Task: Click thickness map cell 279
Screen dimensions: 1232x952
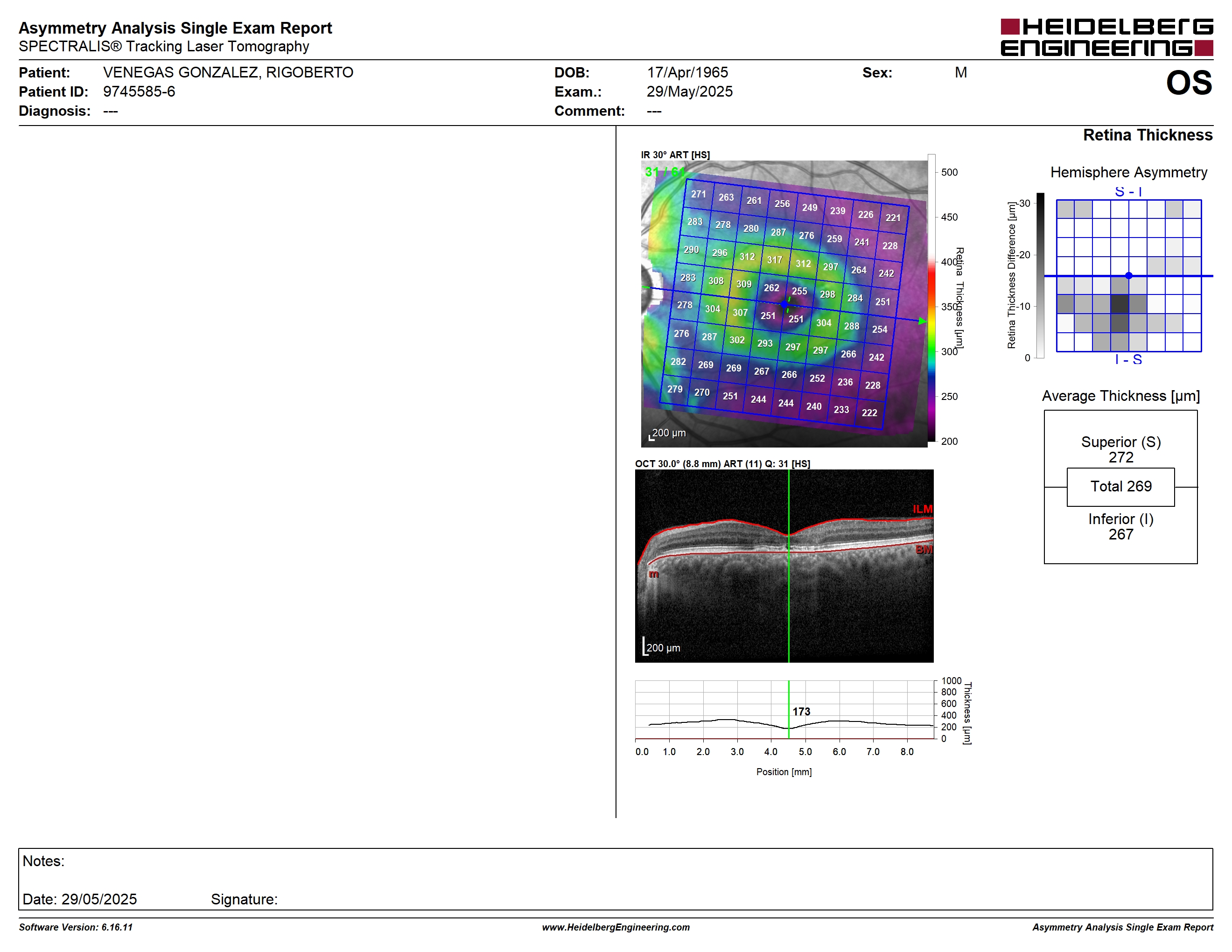Action: (675, 389)
